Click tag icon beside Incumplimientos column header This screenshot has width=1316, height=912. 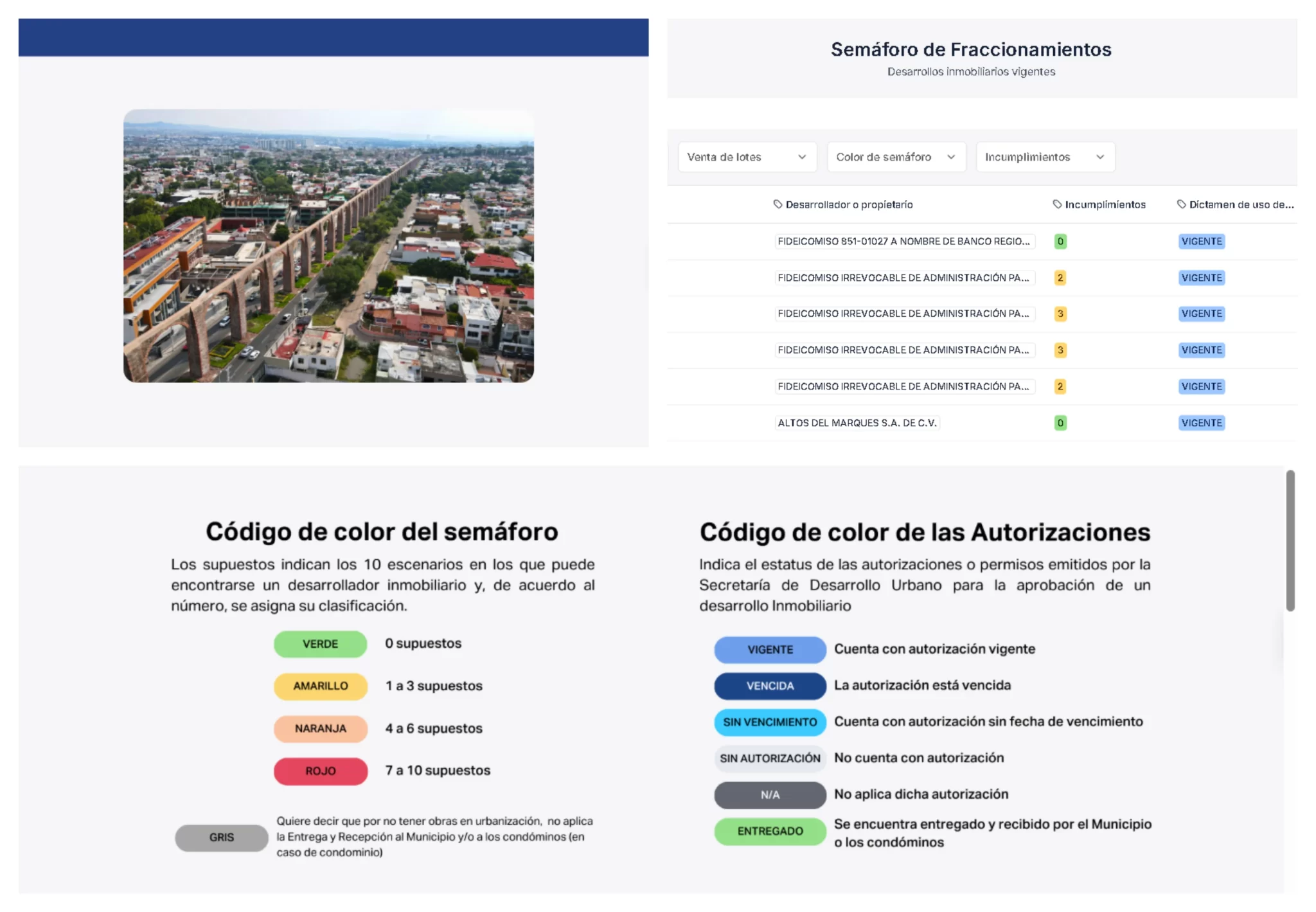pos(1057,204)
